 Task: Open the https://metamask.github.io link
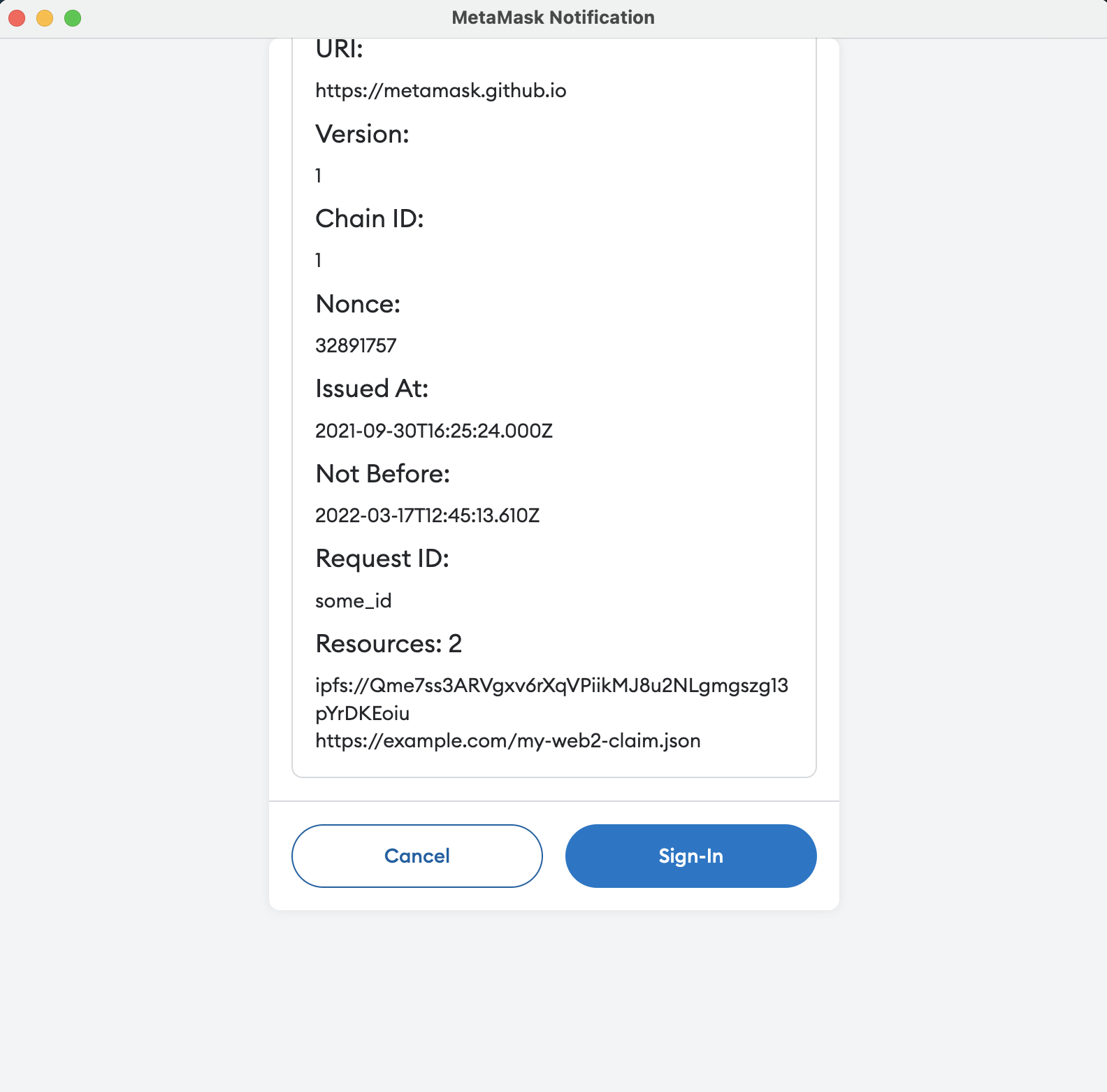click(x=441, y=90)
